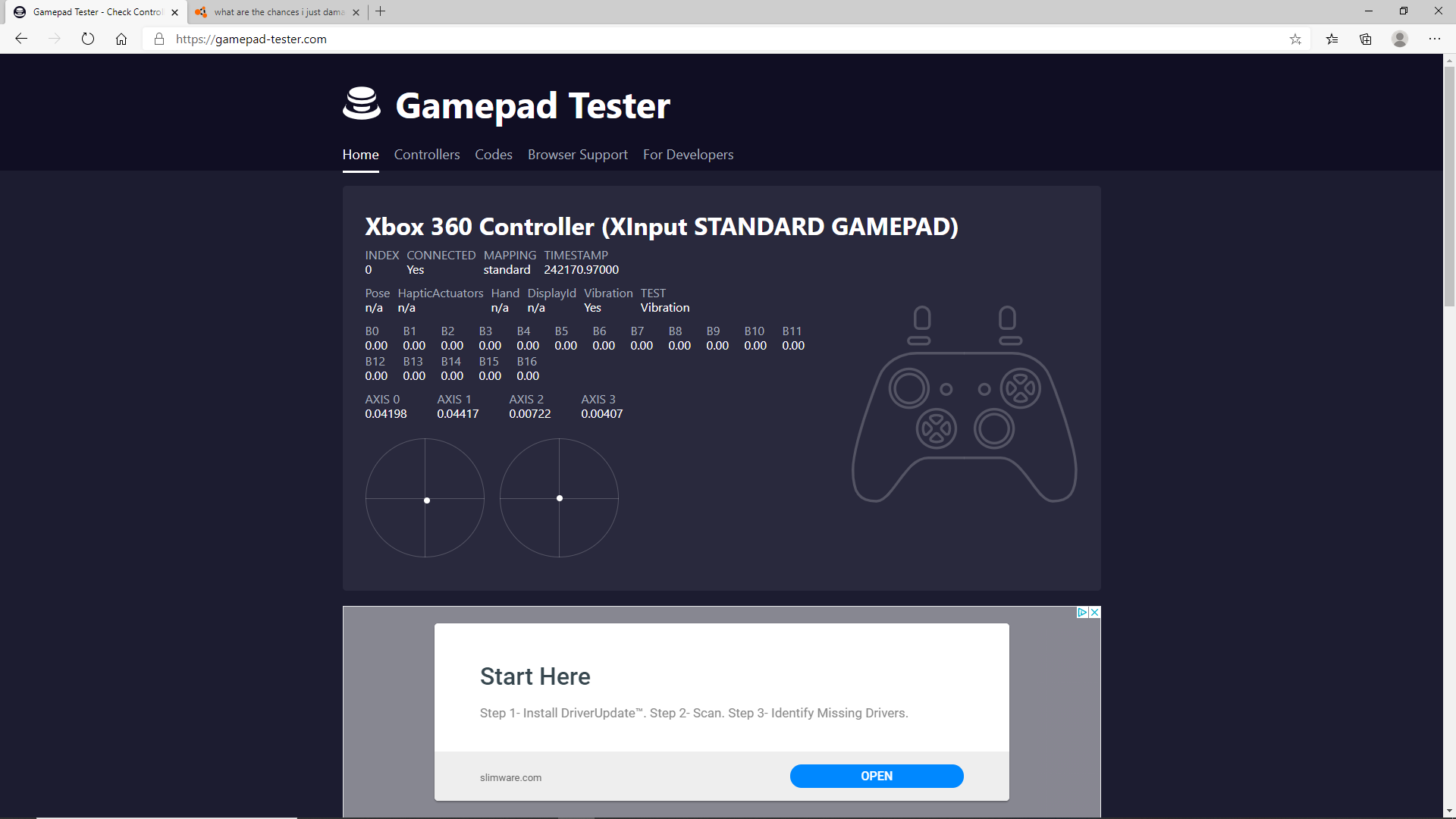The height and width of the screenshot is (819, 1456).
Task: Click the HapticActuators label
Action: [x=440, y=293]
